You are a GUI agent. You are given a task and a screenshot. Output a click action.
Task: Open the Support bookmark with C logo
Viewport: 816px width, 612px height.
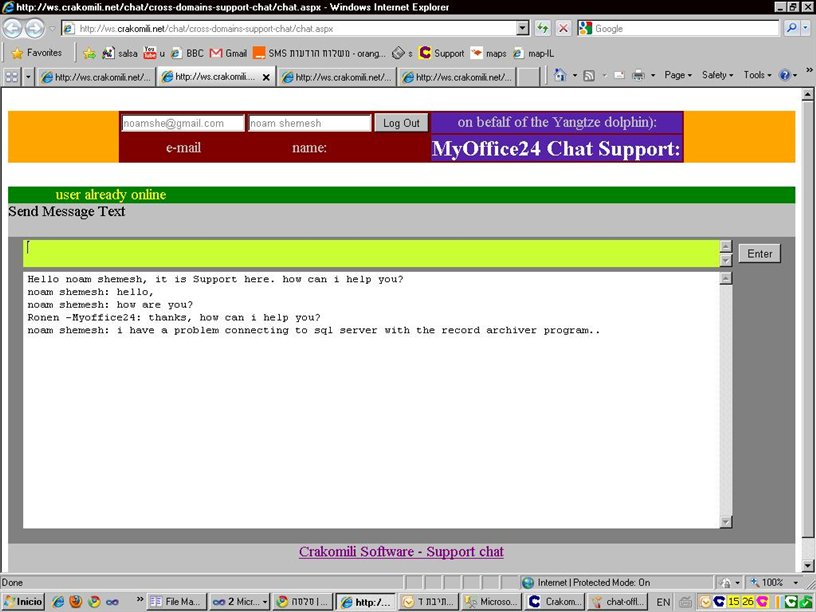pyautogui.click(x=442, y=53)
